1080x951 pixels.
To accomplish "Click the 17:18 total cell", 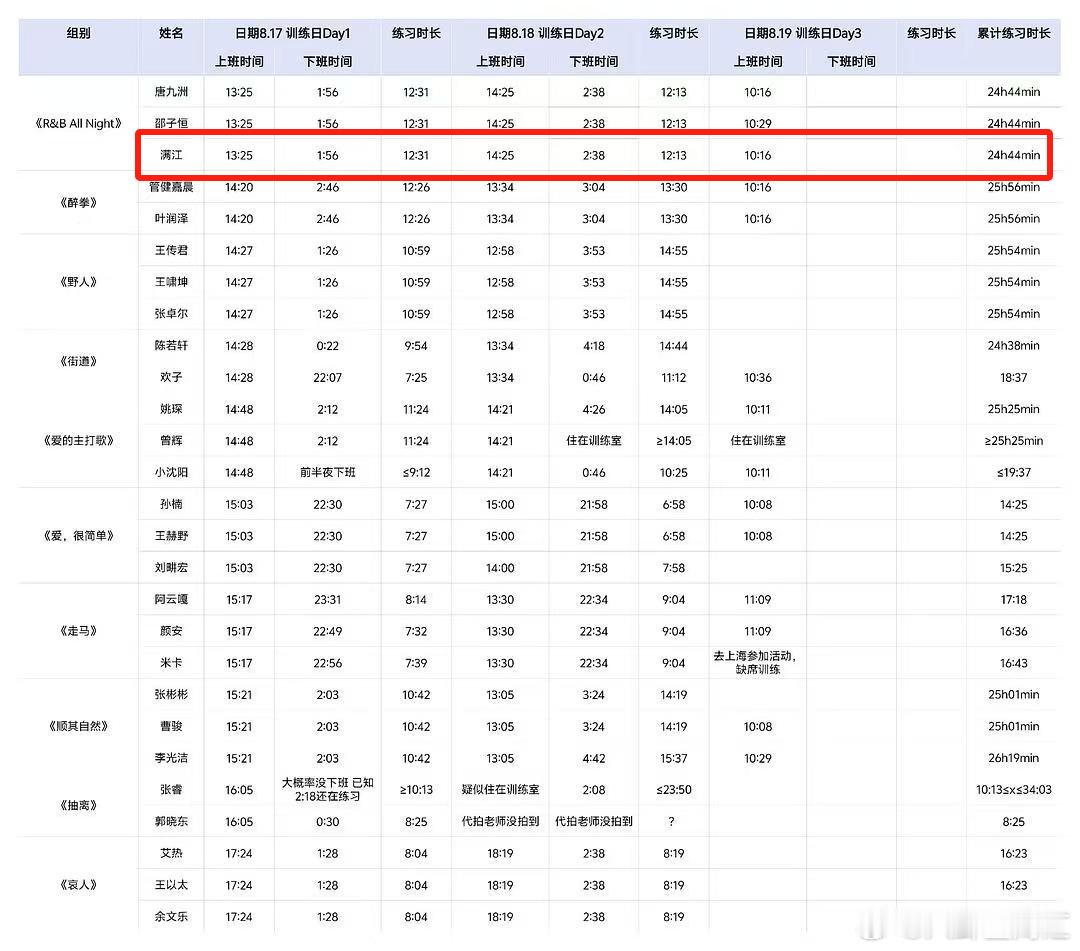I will coord(1013,599).
